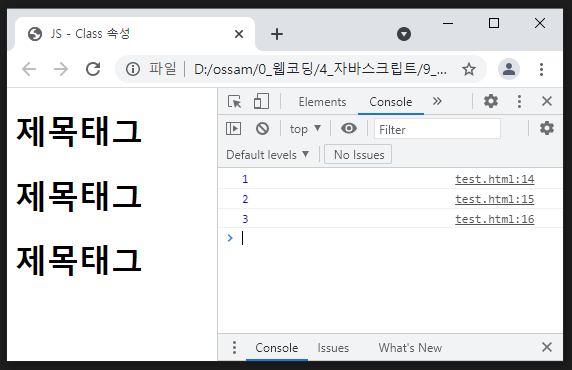
Task: Bookmark this page with the star icon
Action: (x=469, y=69)
